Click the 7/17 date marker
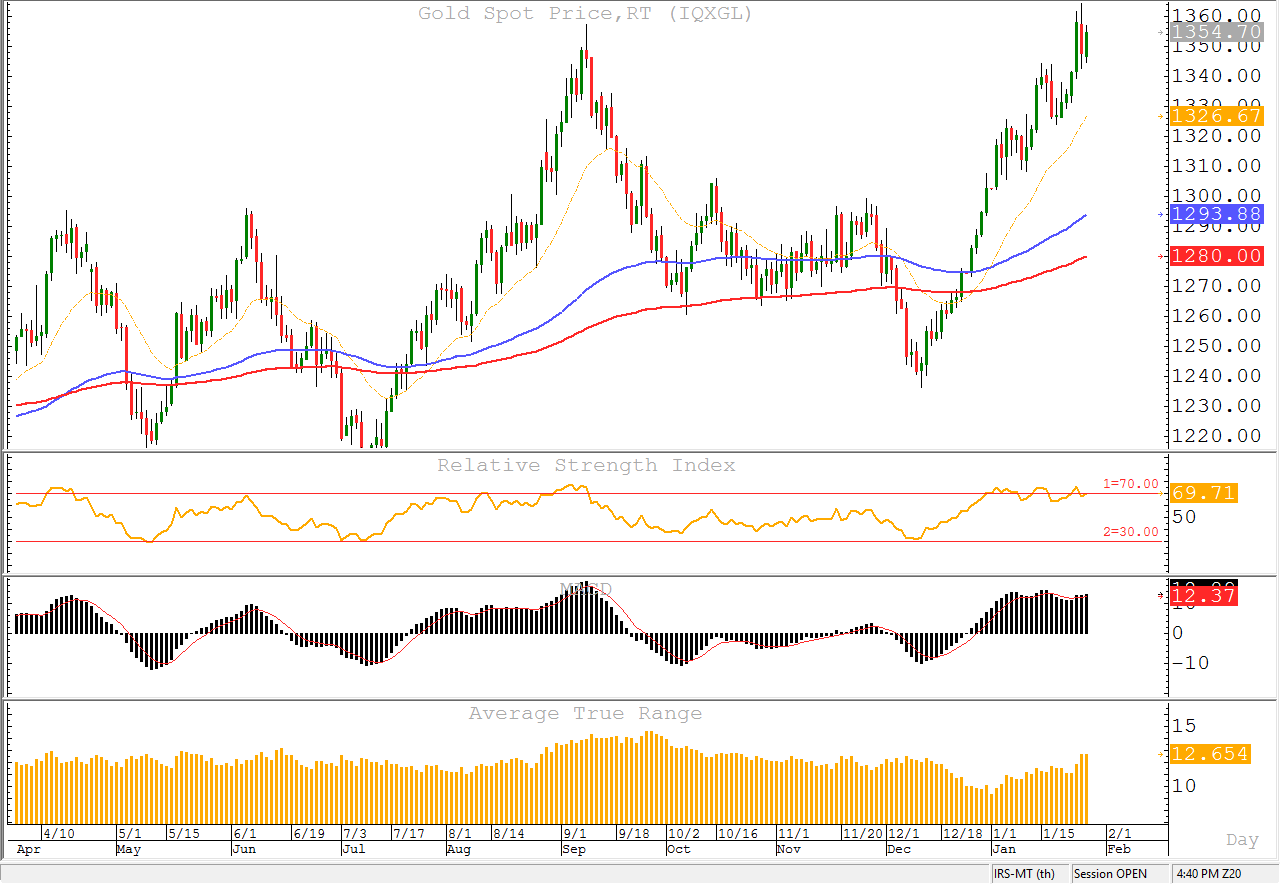The width and height of the screenshot is (1280, 884). [x=408, y=833]
